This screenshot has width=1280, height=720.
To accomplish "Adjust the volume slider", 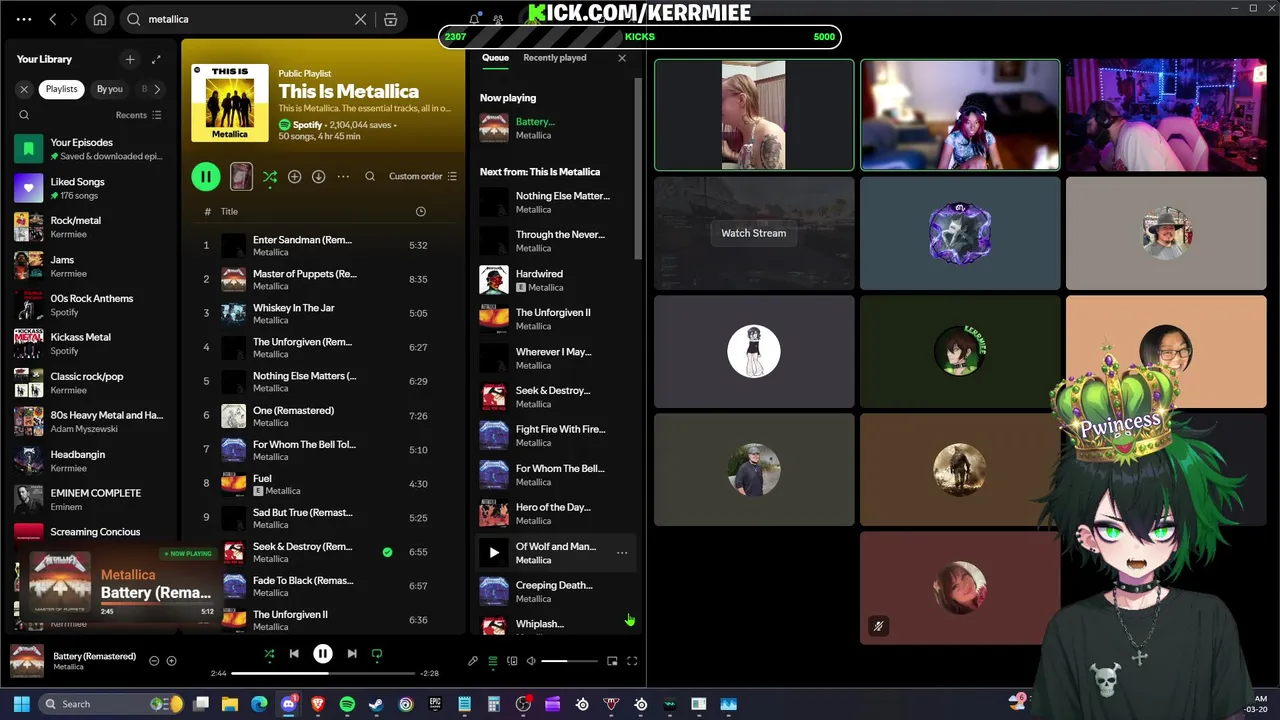I will click(570, 661).
